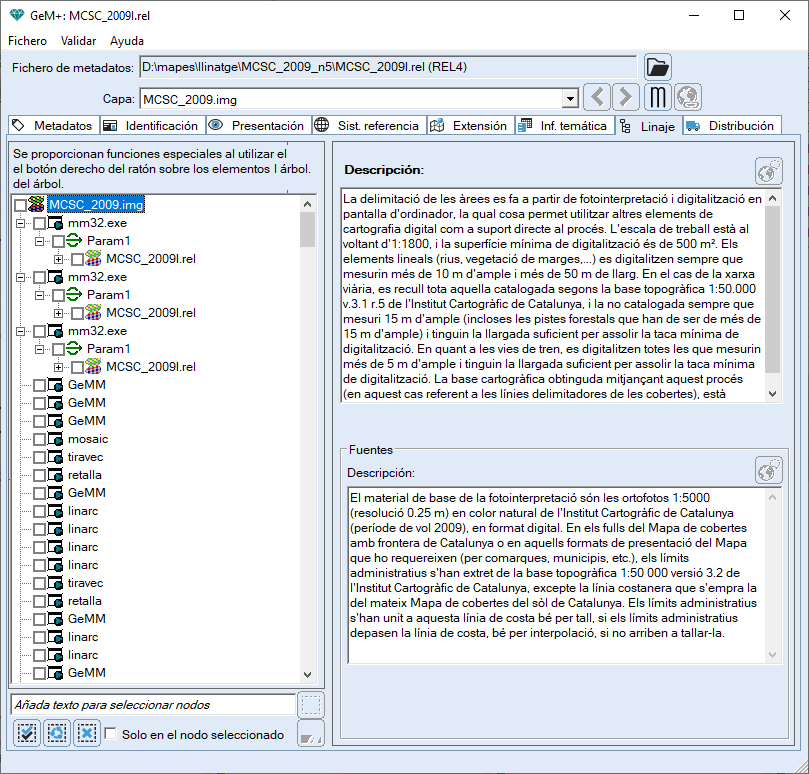Open the Validar menu
This screenshot has height=774, width=809.
78,41
